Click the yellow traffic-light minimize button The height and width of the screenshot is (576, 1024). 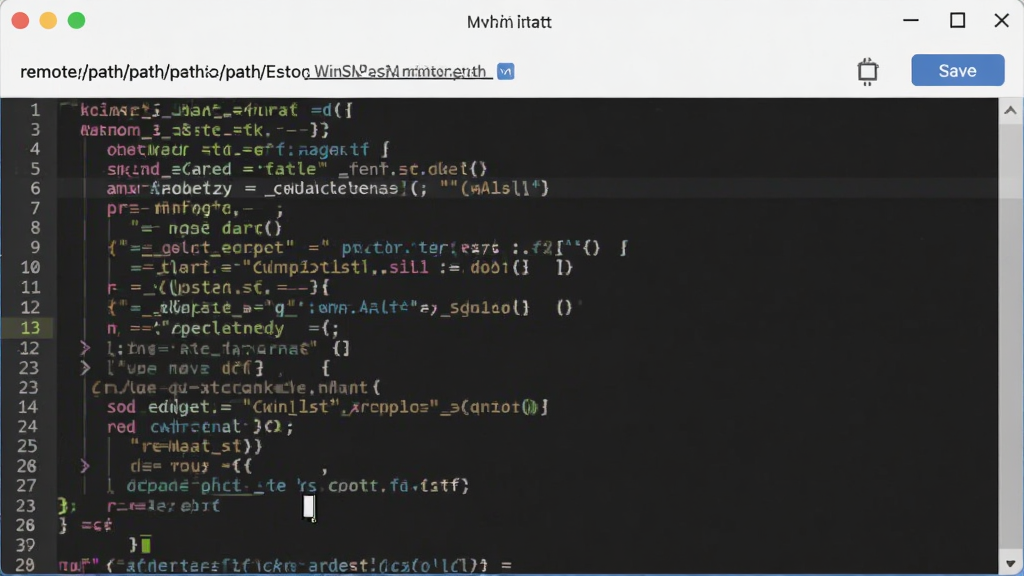click(x=48, y=21)
